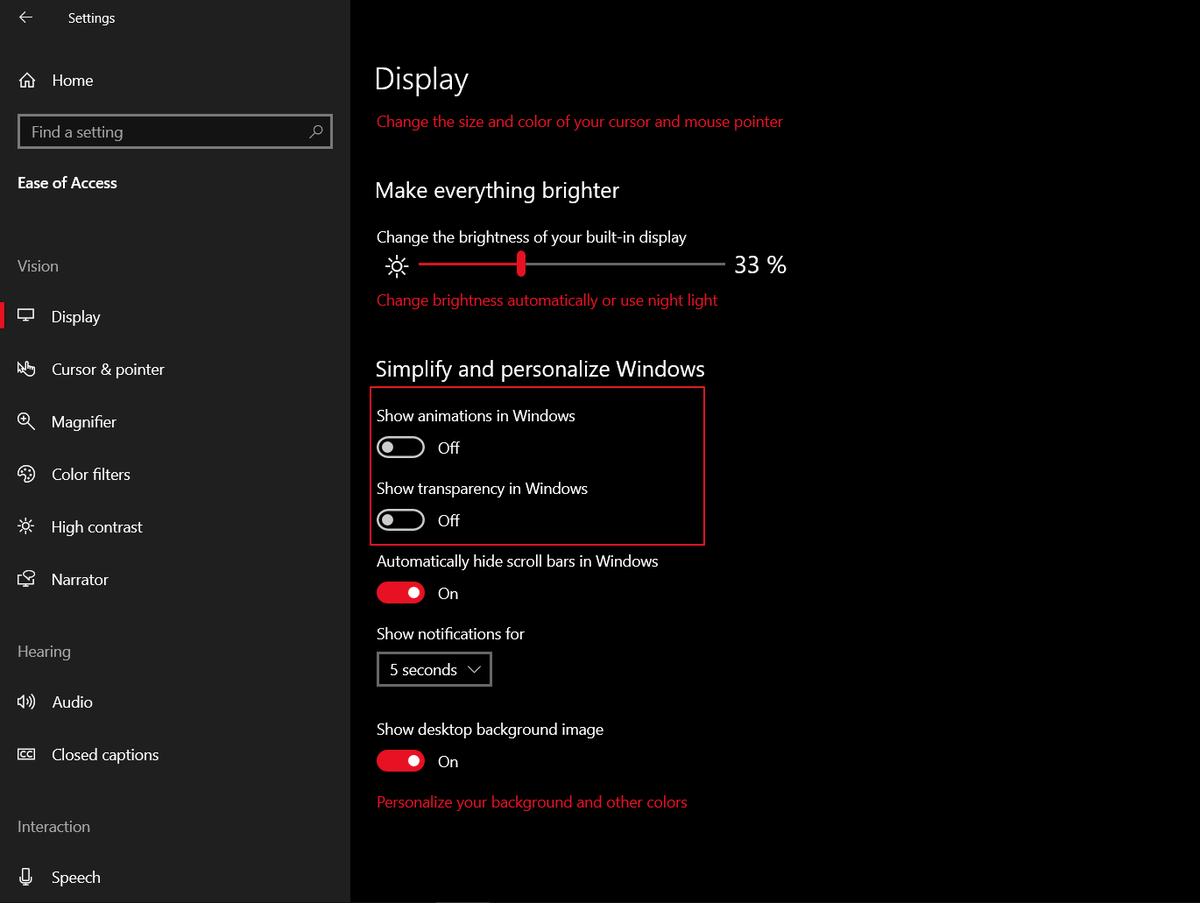The height and width of the screenshot is (903, 1200).
Task: Open Personalize your background link
Action: tap(532, 802)
